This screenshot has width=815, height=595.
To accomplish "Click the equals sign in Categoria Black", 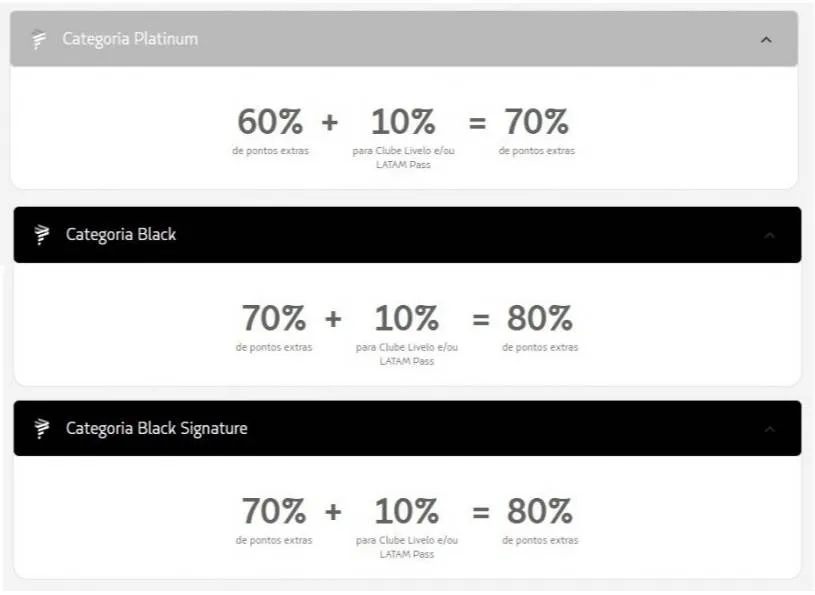I will point(481,320).
